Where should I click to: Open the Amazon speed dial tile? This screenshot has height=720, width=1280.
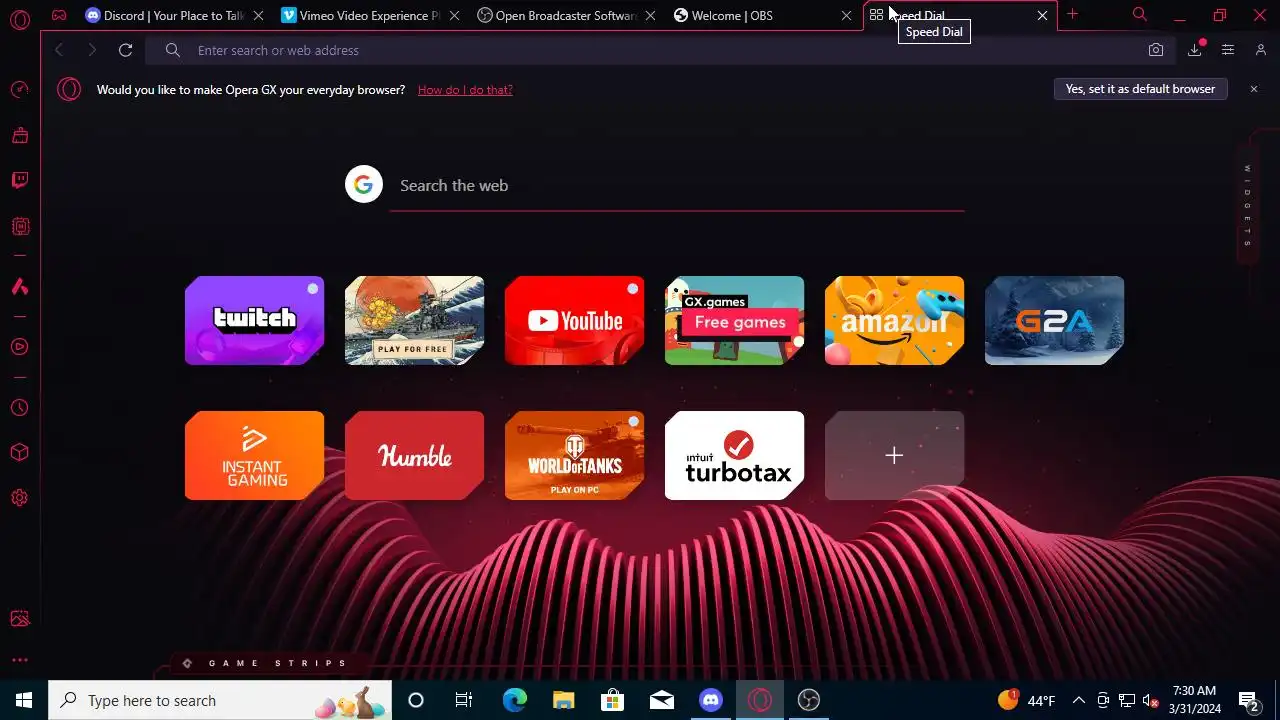click(894, 320)
